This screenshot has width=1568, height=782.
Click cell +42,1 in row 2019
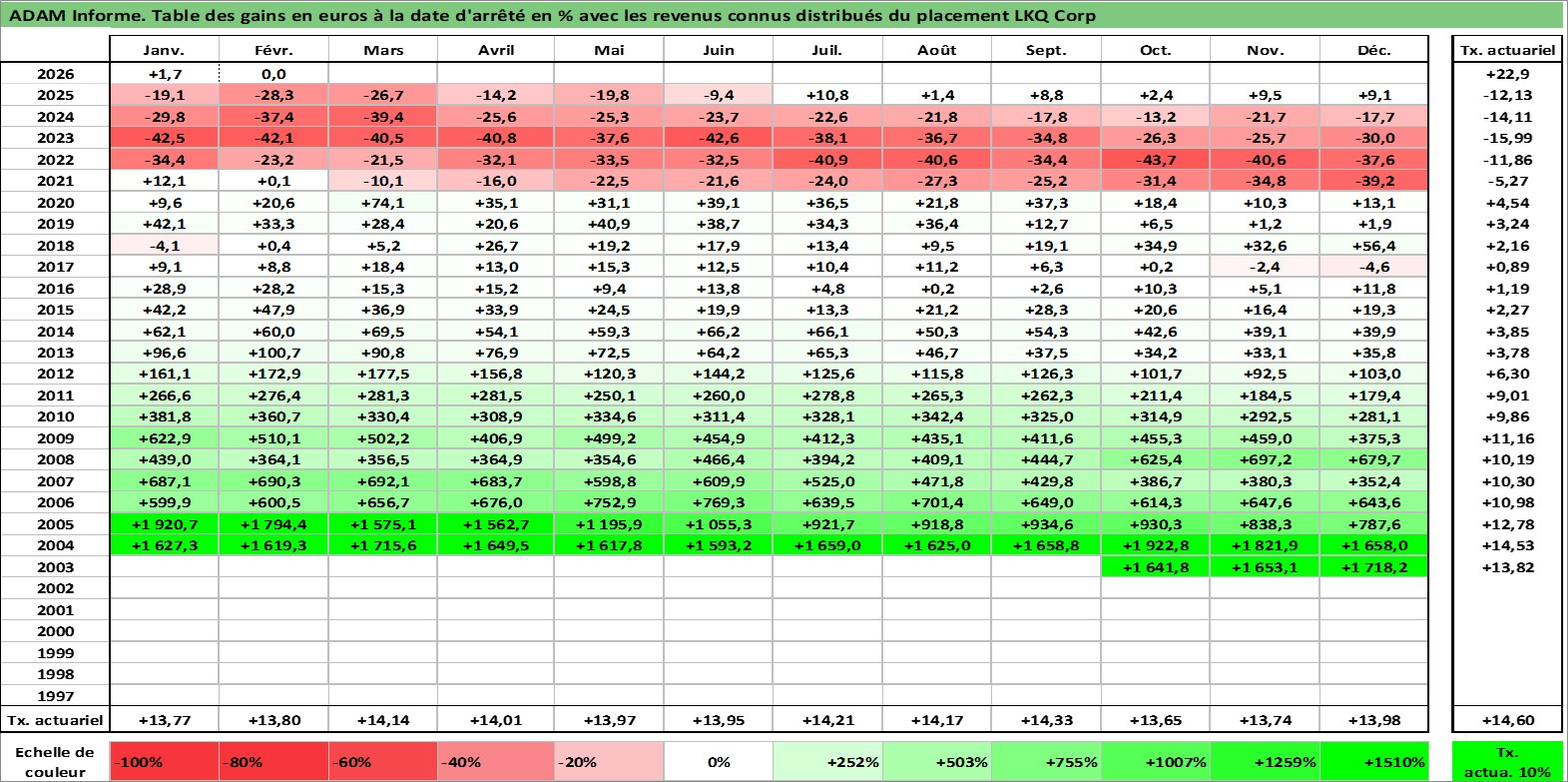(x=164, y=224)
